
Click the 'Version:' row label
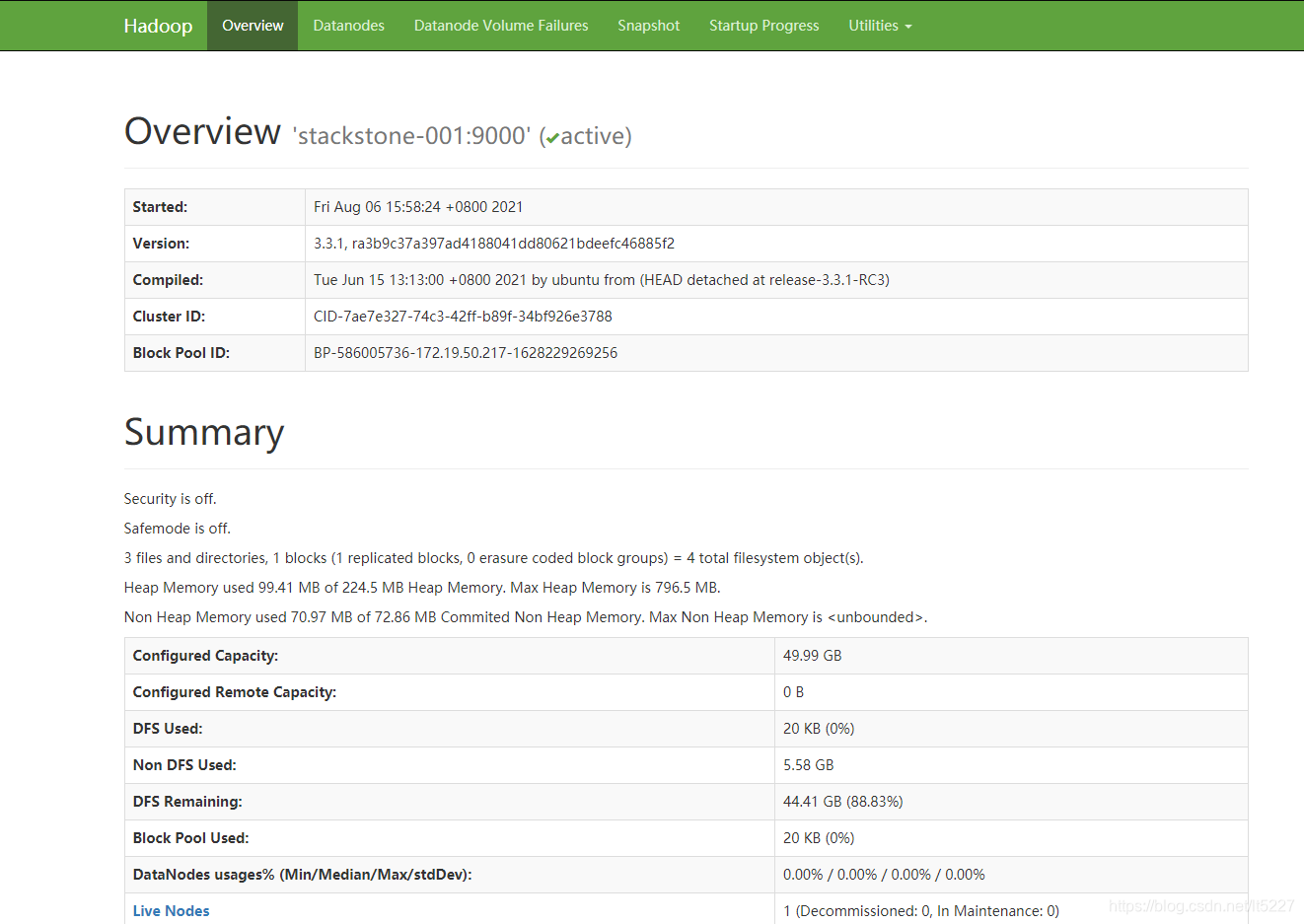(x=161, y=244)
